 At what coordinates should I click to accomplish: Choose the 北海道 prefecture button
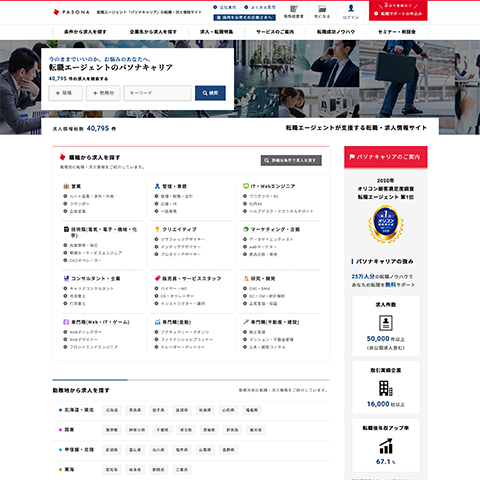point(112,410)
